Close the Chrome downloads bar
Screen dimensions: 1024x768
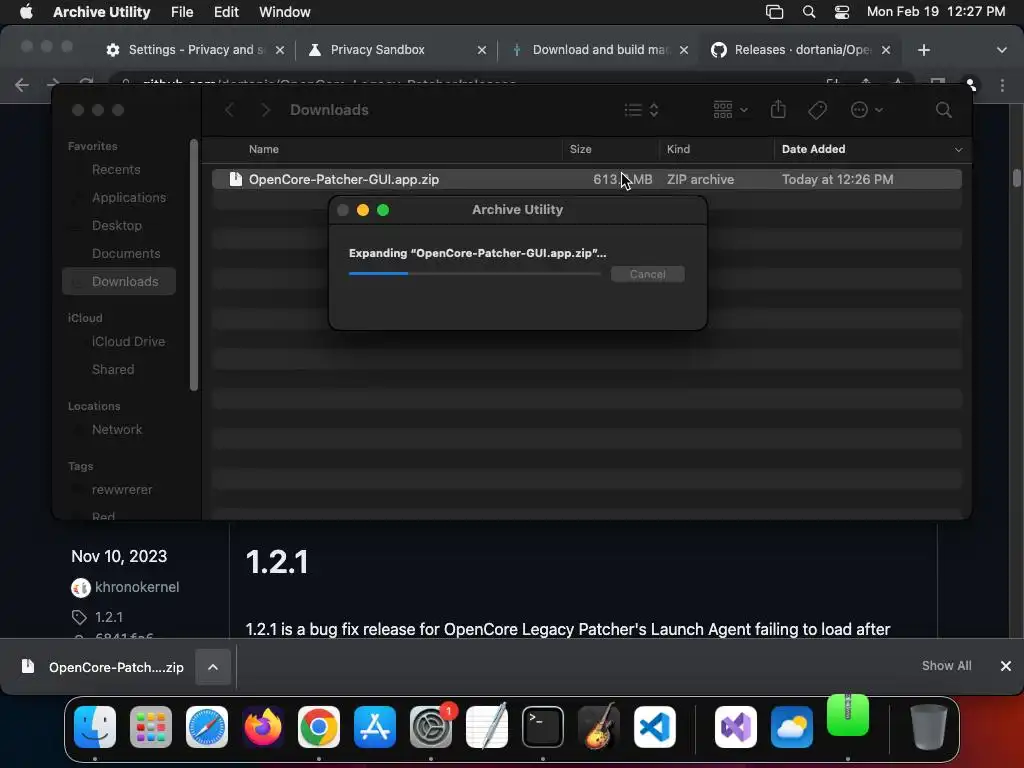[x=1006, y=665]
